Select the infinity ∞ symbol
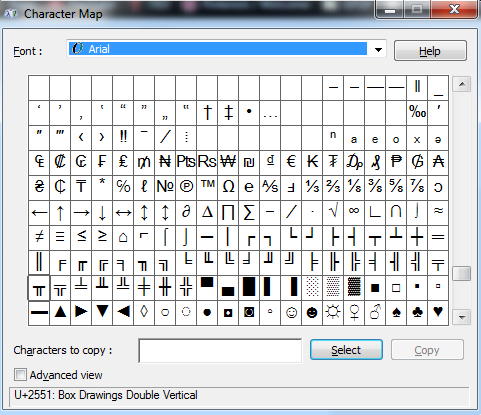The width and height of the screenshot is (481, 415). pos(354,212)
